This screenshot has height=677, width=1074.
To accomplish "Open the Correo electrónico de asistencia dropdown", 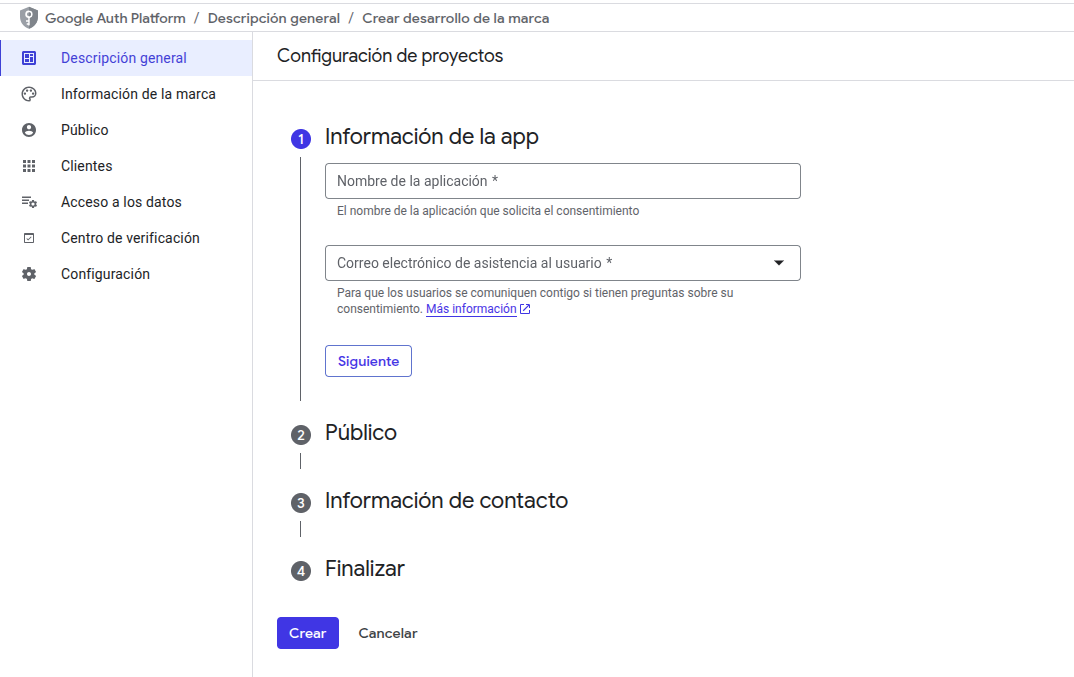I will pyautogui.click(x=562, y=263).
